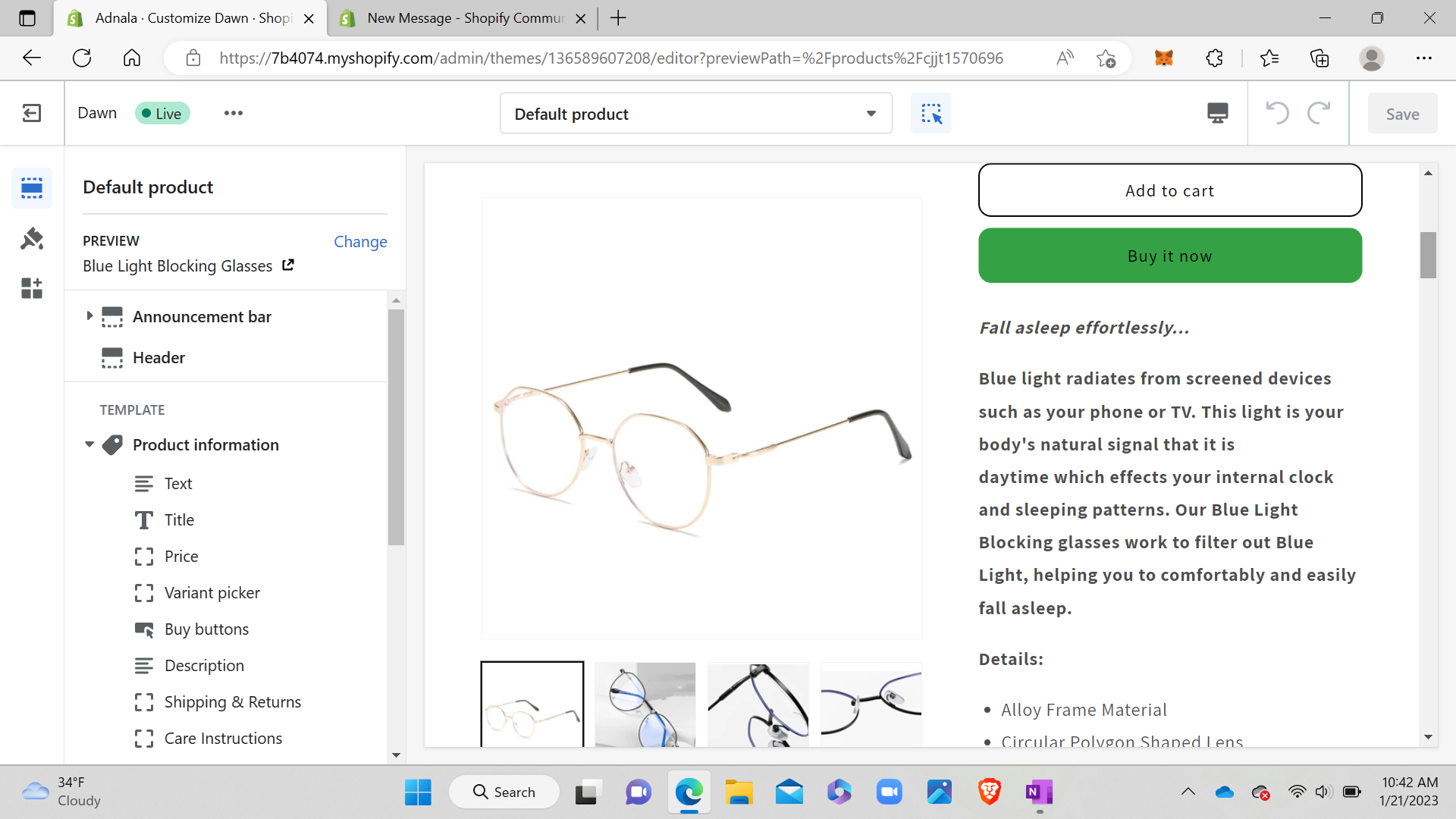Click the undo arrow

point(1277,114)
